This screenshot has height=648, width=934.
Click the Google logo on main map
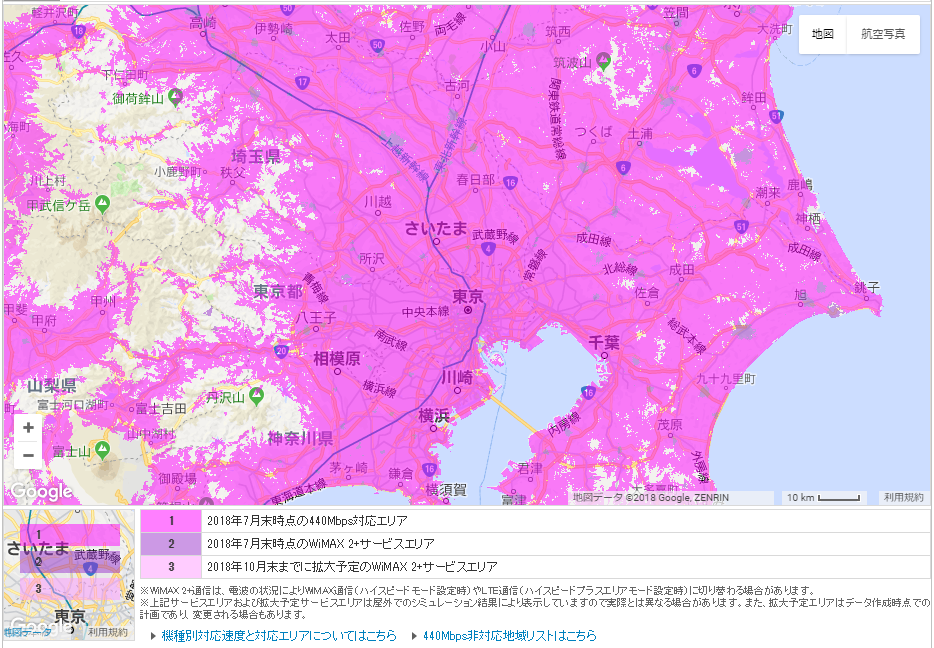pyautogui.click(x=42, y=491)
